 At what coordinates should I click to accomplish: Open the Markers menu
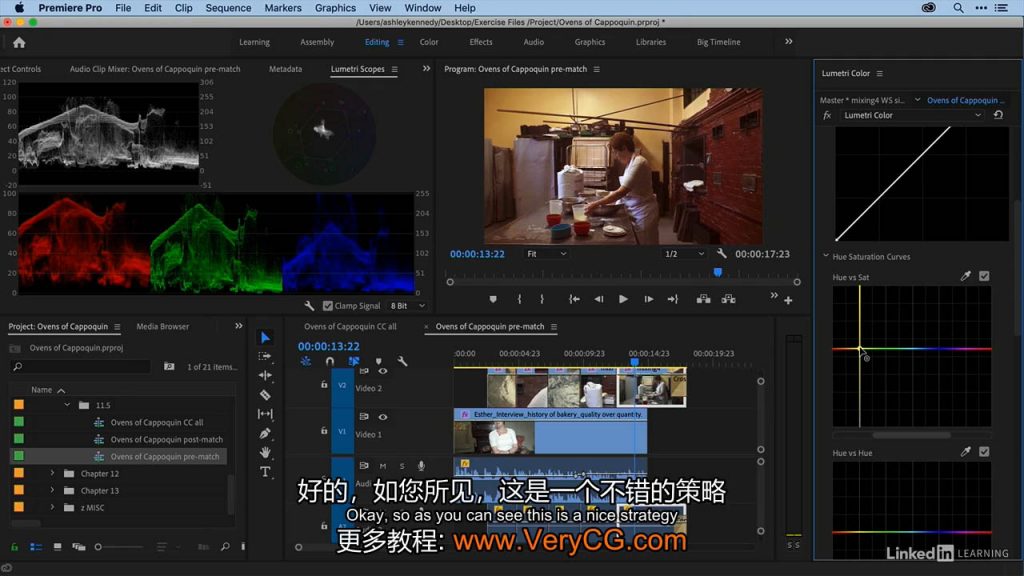tap(283, 8)
